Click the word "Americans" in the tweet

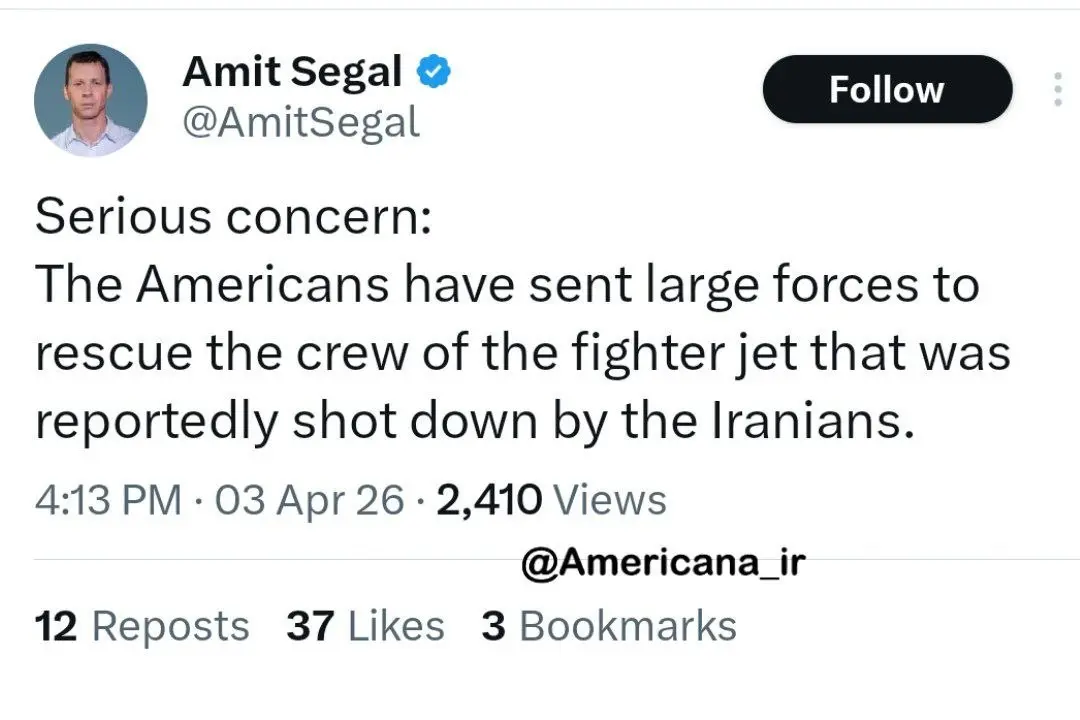tap(262, 285)
